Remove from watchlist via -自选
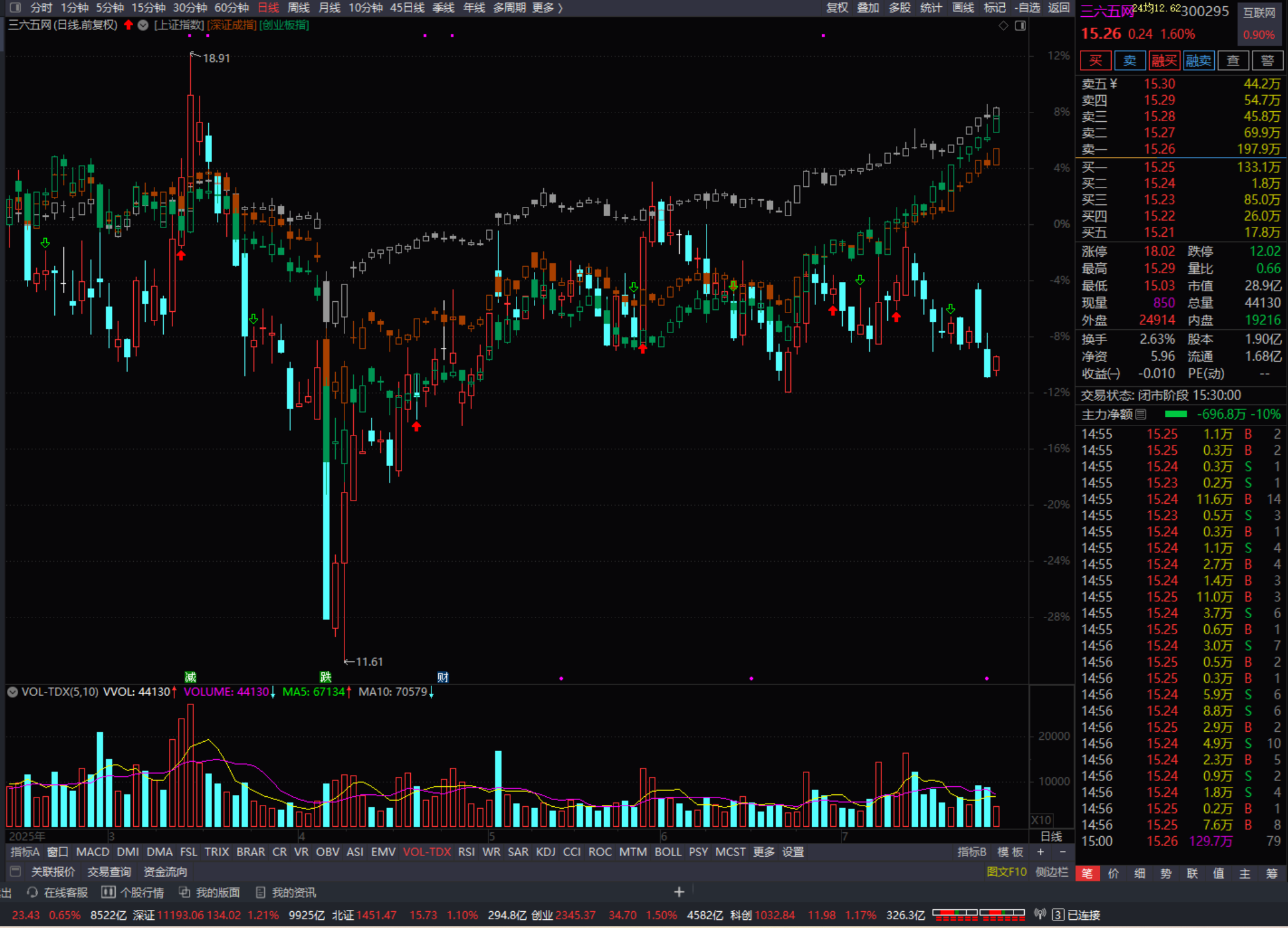 [1027, 7]
